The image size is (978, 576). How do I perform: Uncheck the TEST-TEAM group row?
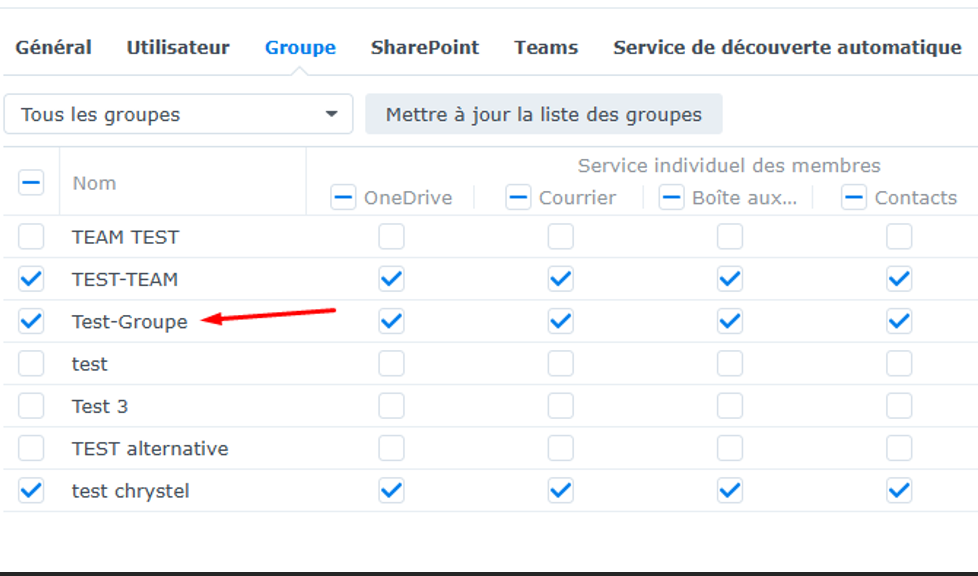31,279
